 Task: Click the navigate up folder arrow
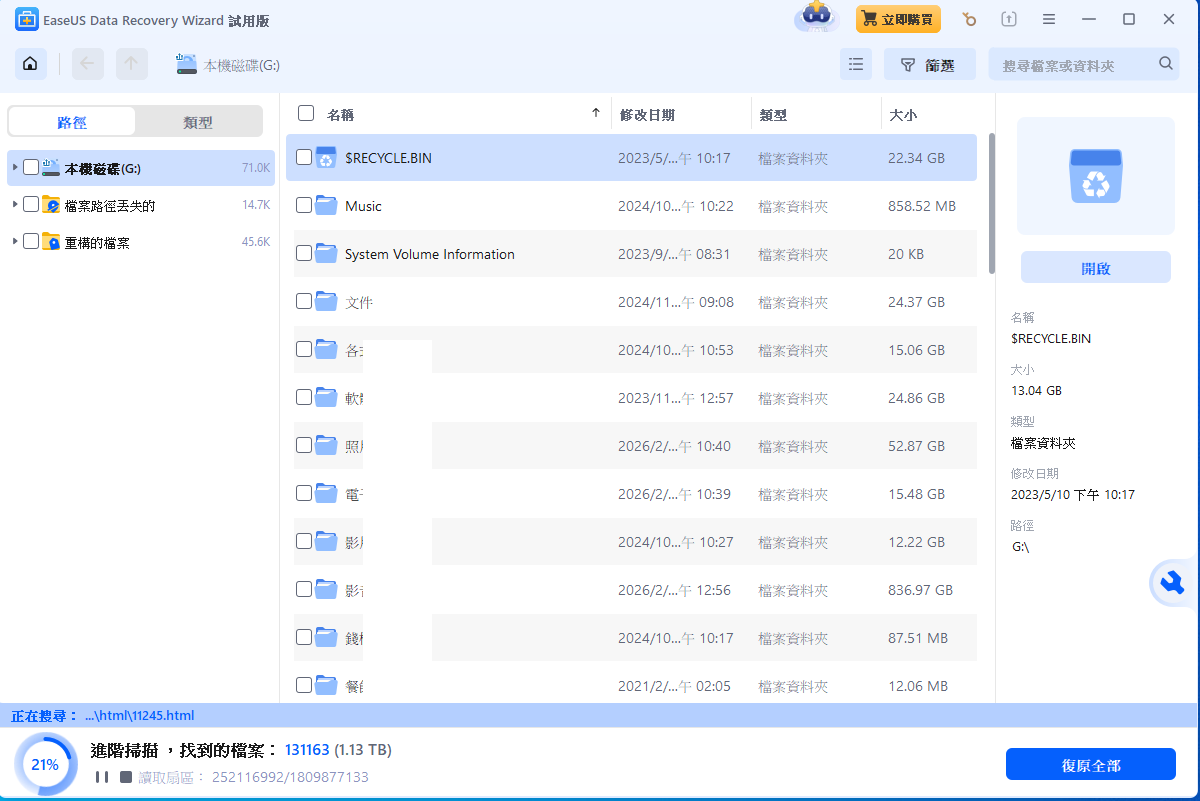tap(149, 63)
